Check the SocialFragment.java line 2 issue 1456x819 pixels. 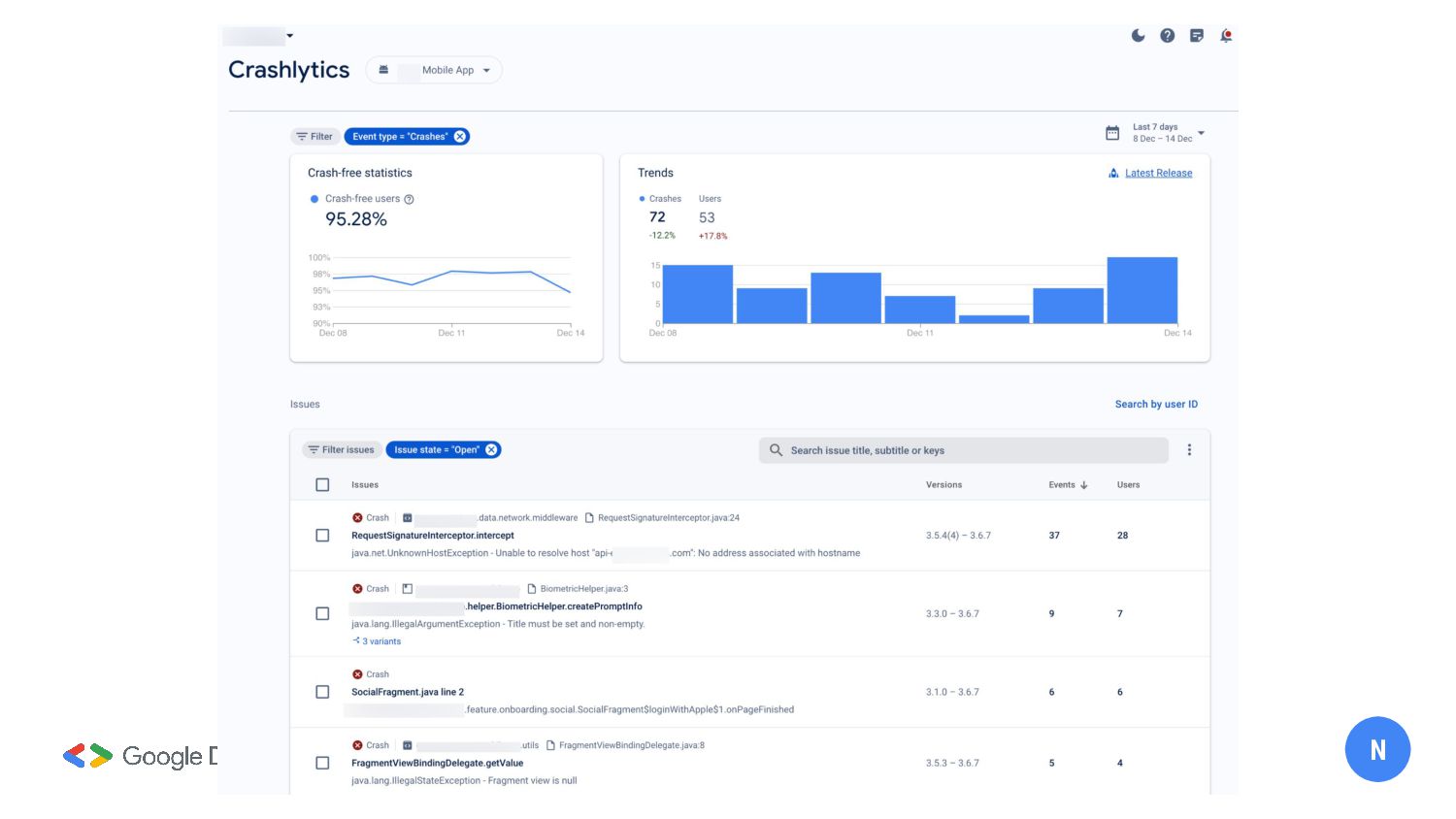(322, 692)
